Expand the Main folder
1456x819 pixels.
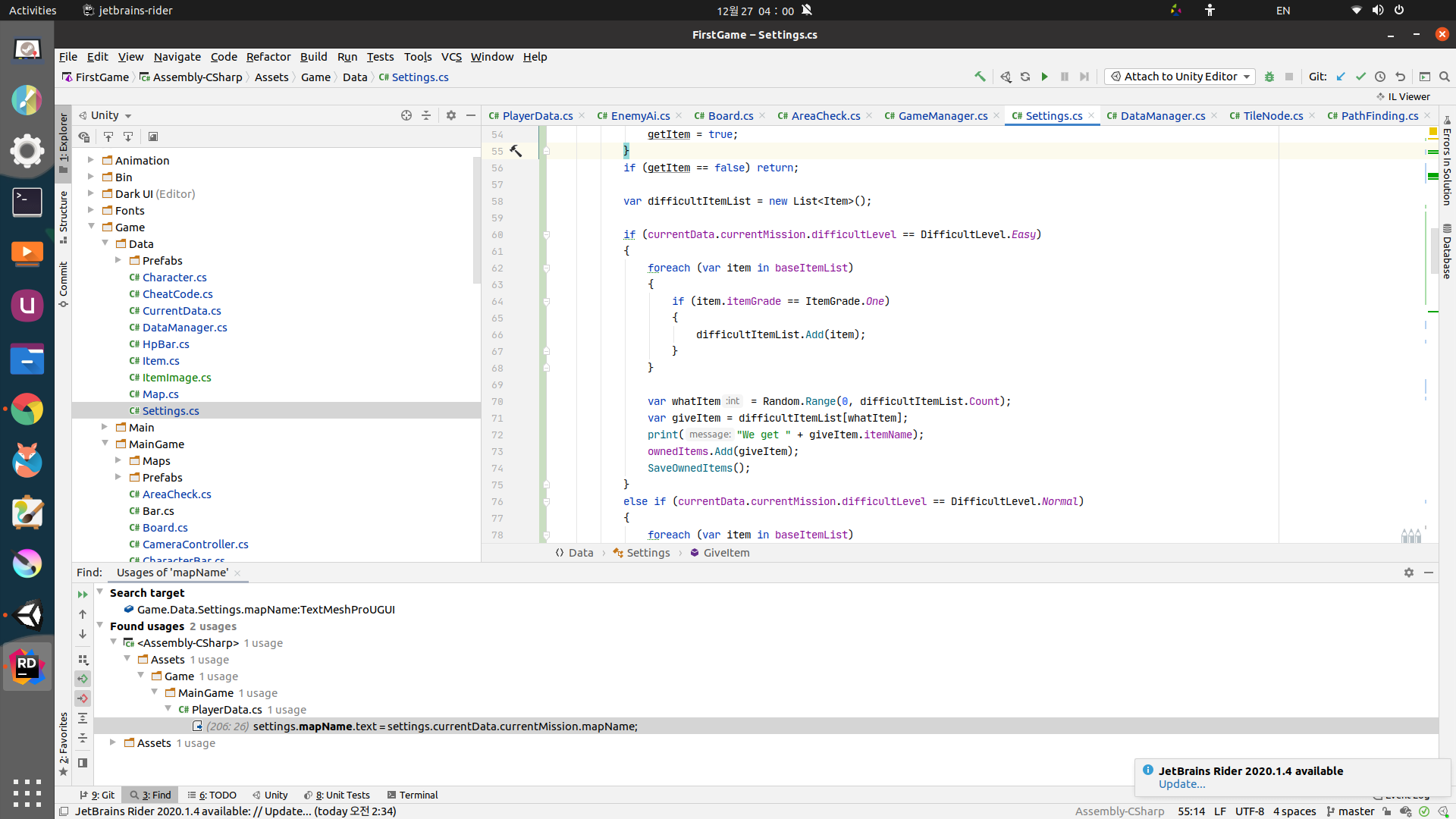104,427
